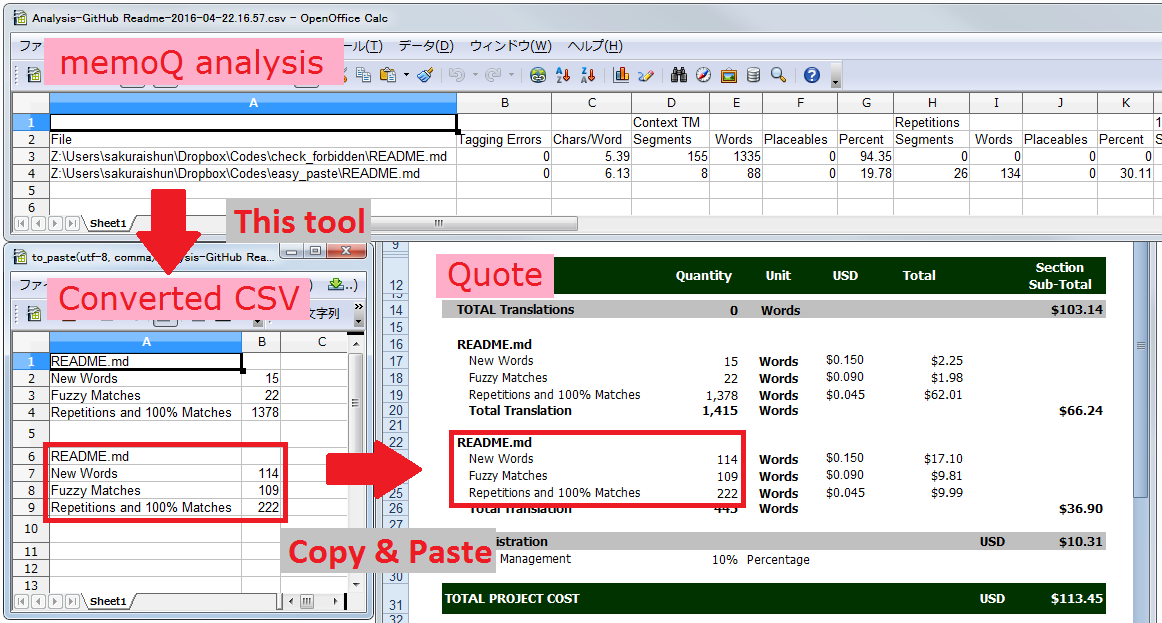
Task: Sort descending with the Z-A icon
Action: point(588,75)
